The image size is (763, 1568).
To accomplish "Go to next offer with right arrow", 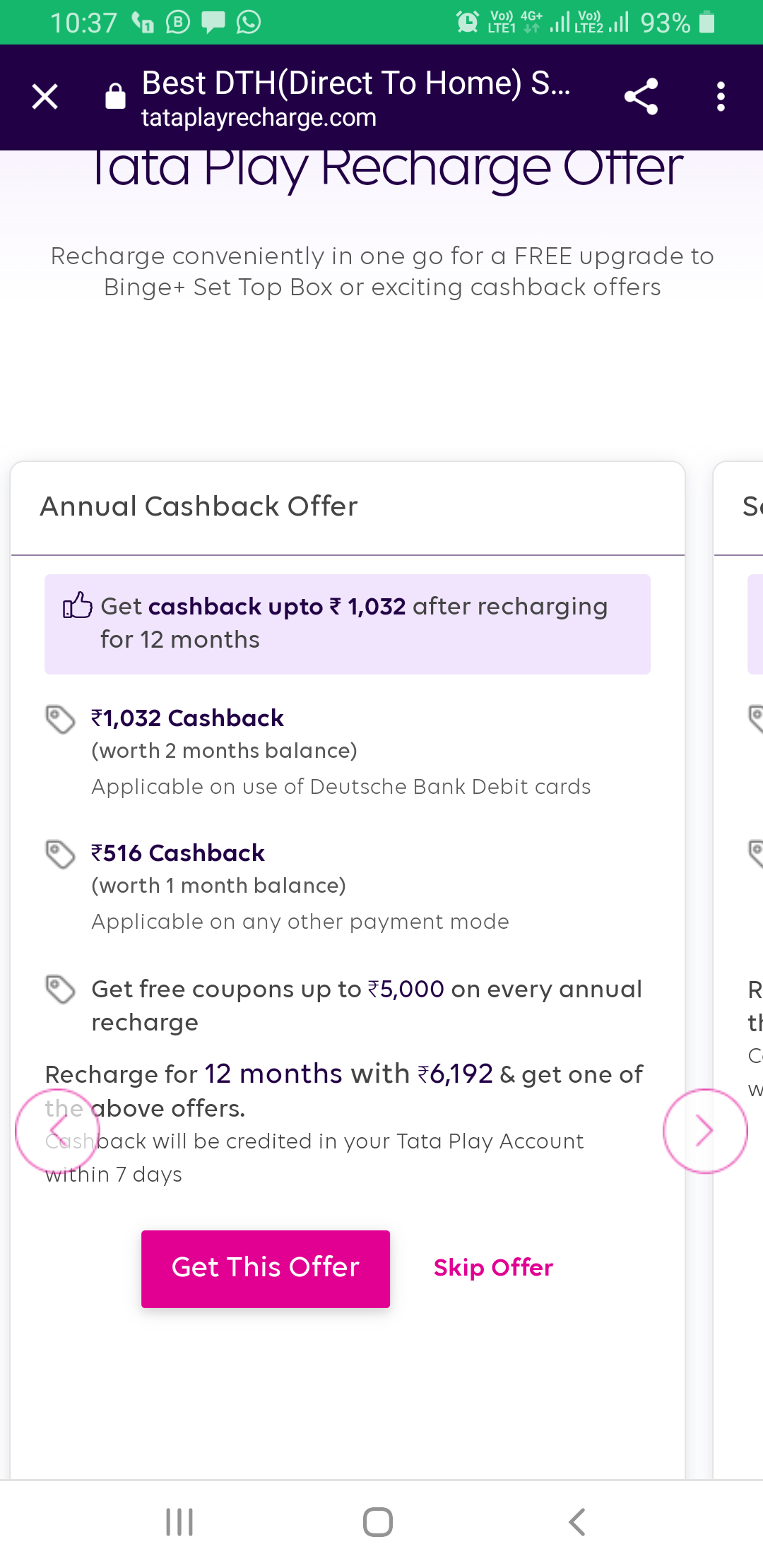I will click(x=704, y=1131).
